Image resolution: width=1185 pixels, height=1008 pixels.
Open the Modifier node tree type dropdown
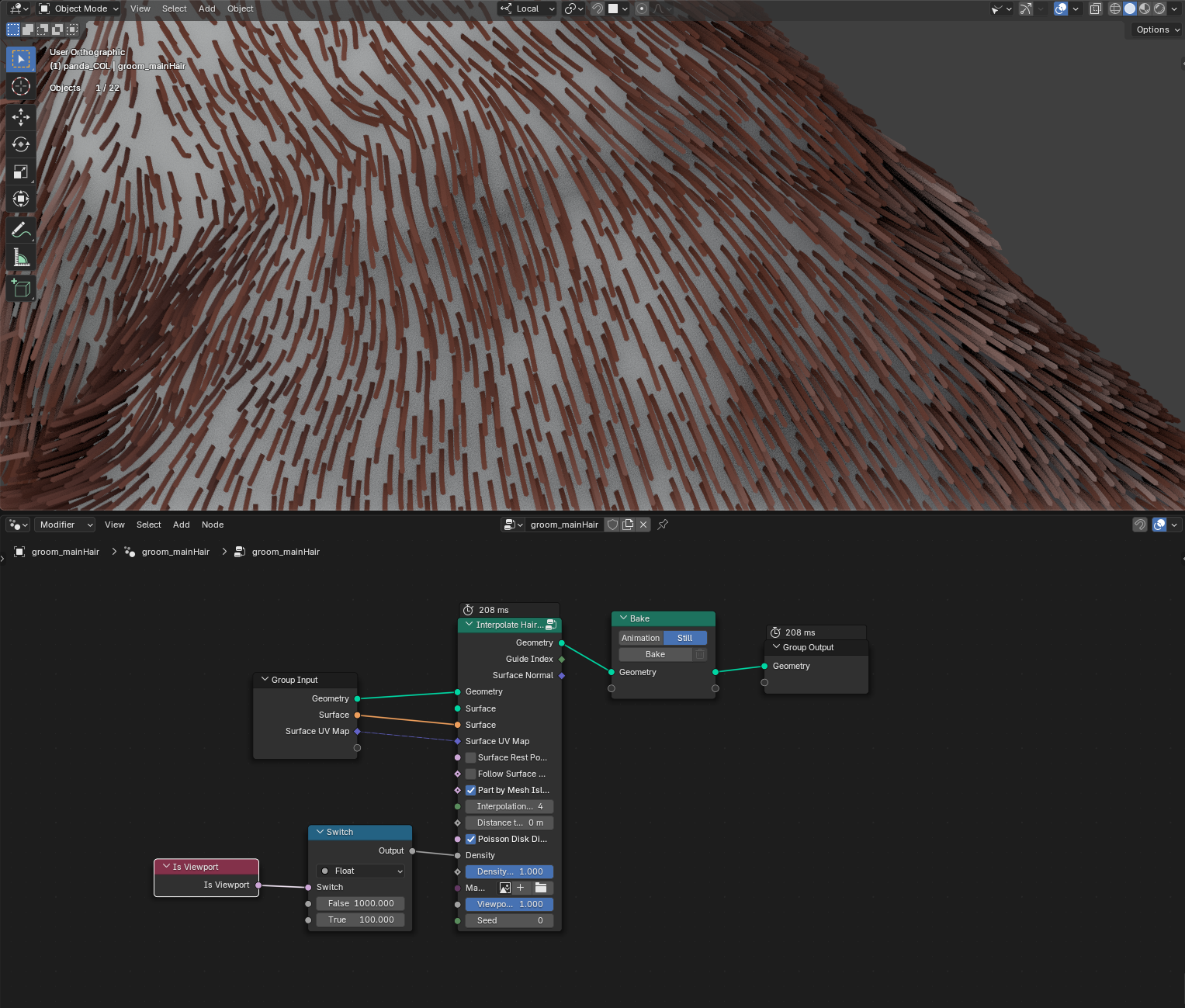pos(65,525)
